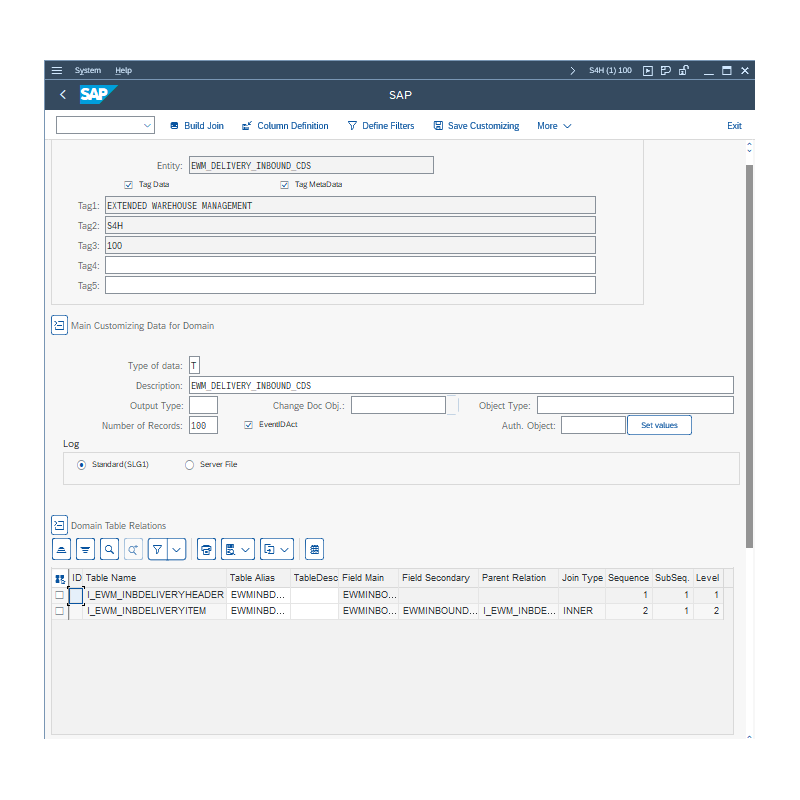800x800 pixels.
Task: Open the System menu
Action: pyautogui.click(x=88, y=71)
